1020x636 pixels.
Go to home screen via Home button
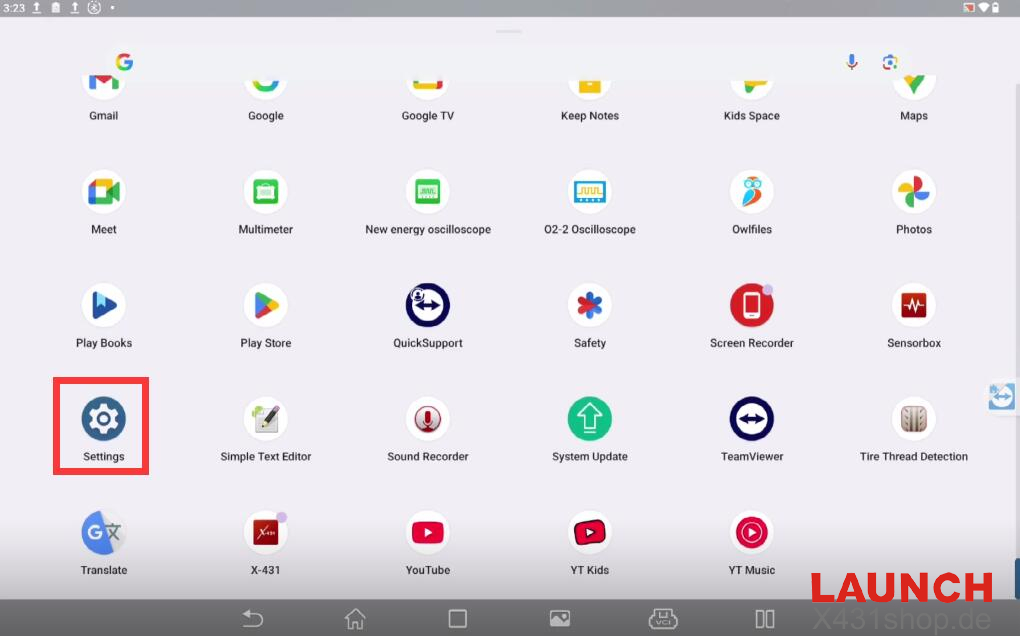pyautogui.click(x=355, y=619)
